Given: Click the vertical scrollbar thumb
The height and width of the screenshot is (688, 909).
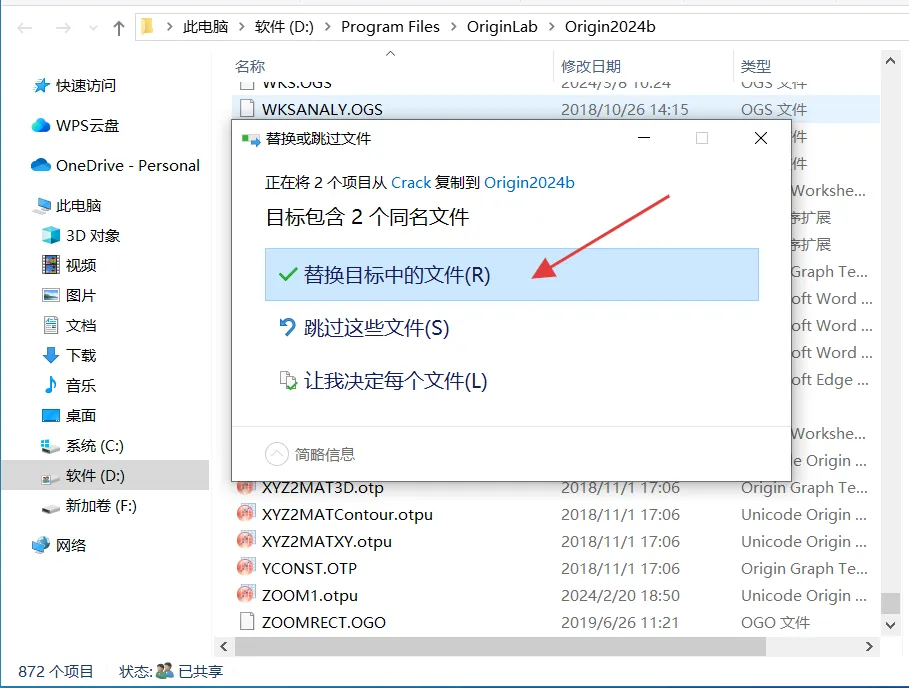Looking at the screenshot, I should [x=890, y=603].
